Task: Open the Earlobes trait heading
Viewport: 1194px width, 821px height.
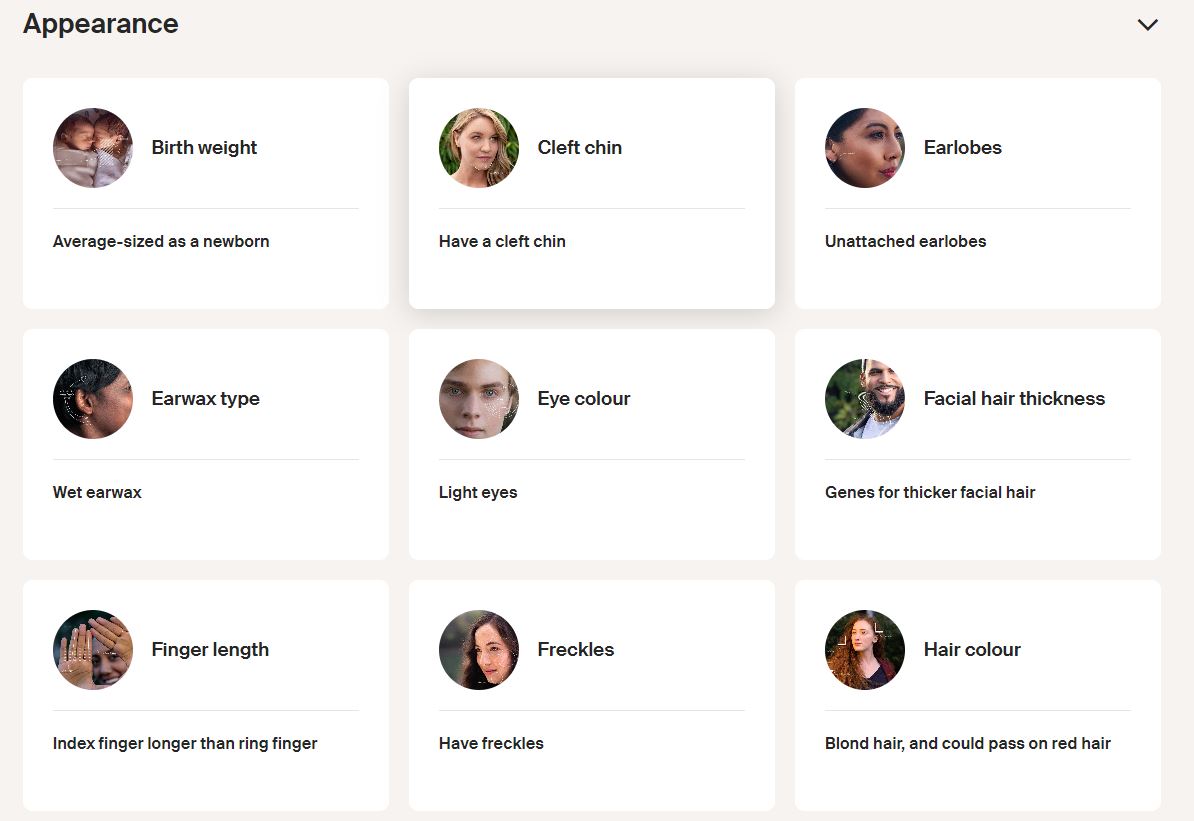Action: pyautogui.click(x=962, y=148)
